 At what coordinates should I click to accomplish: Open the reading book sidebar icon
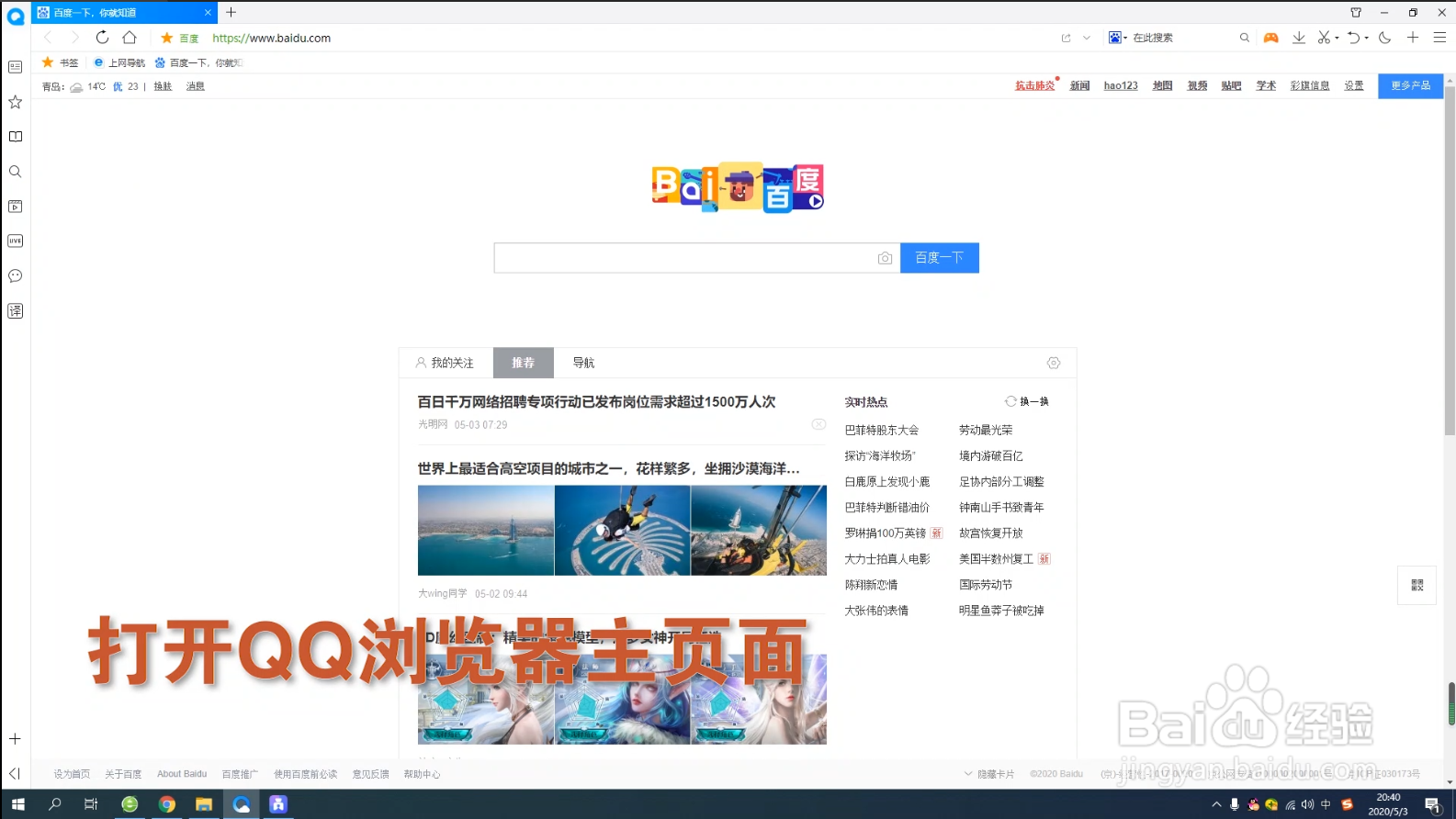[16, 137]
